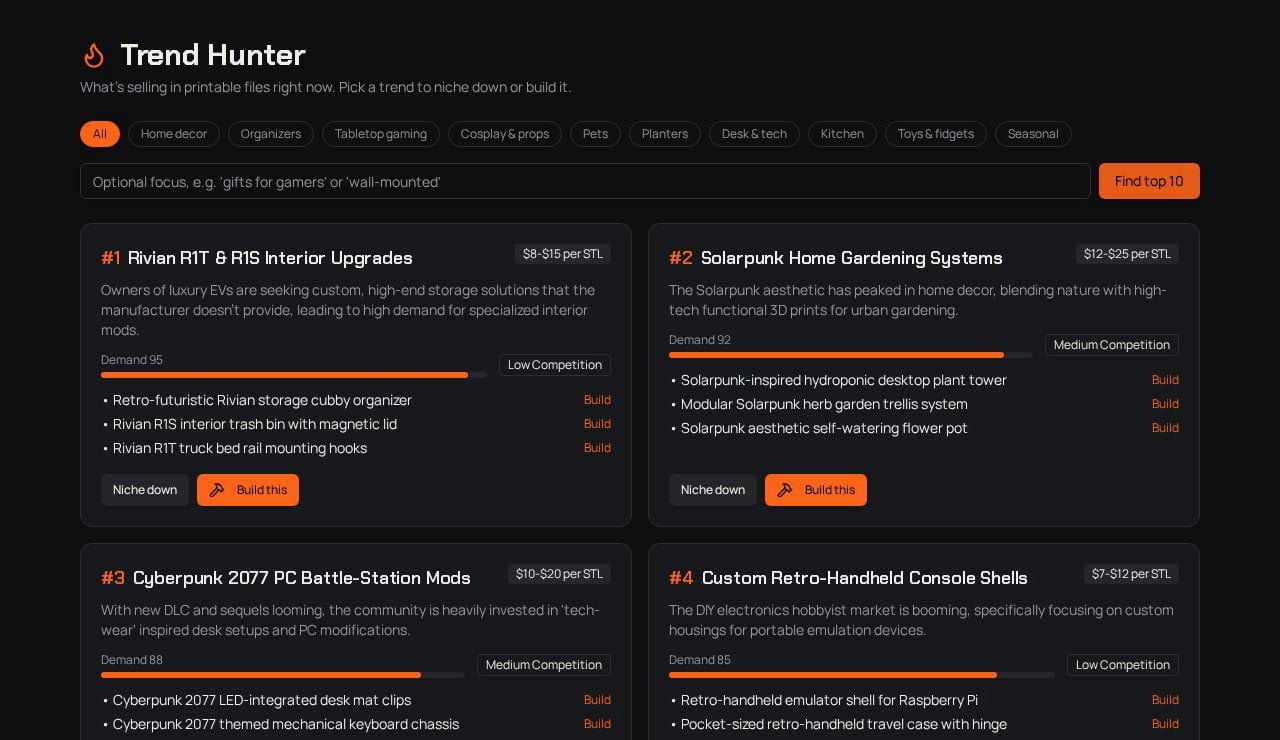The height and width of the screenshot is (740, 1280).
Task: Click the Rivian Demand 95 progress bar
Action: tap(294, 375)
